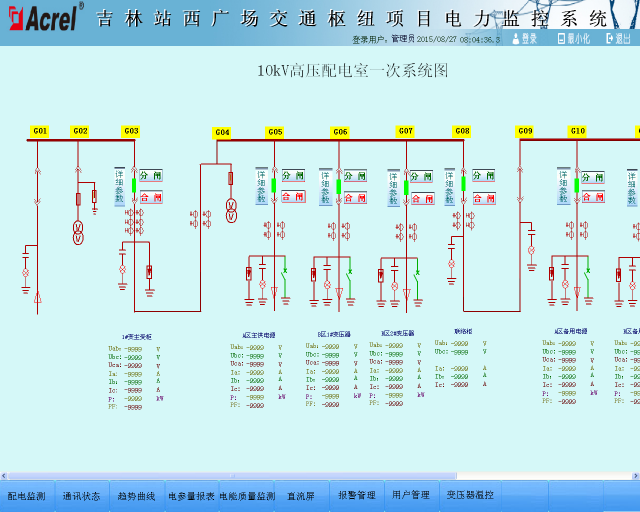The width and height of the screenshot is (640, 512).
Task: Click the 退出 exit icon in header
Action: pyautogui.click(x=616, y=38)
